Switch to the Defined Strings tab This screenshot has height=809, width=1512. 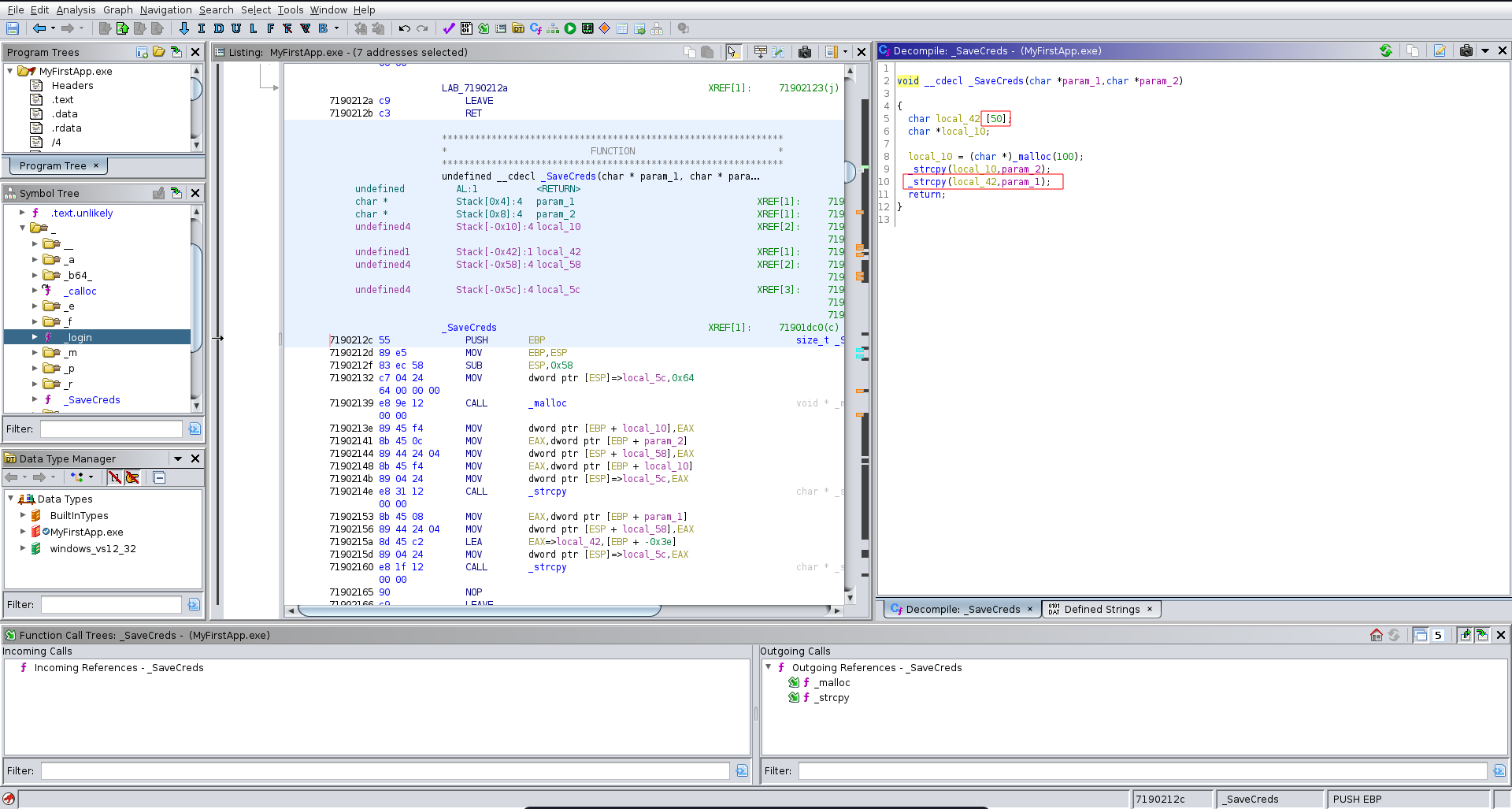point(1101,609)
